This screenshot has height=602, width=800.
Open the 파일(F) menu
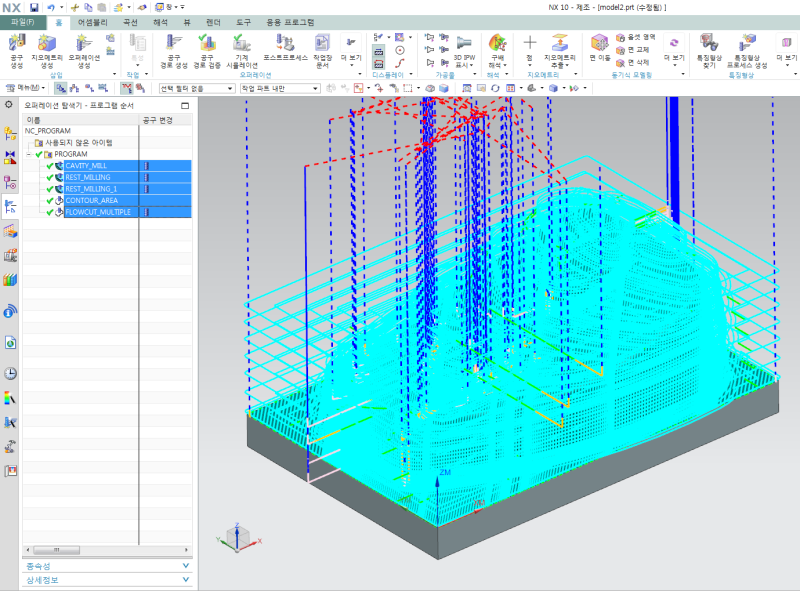click(x=22, y=21)
